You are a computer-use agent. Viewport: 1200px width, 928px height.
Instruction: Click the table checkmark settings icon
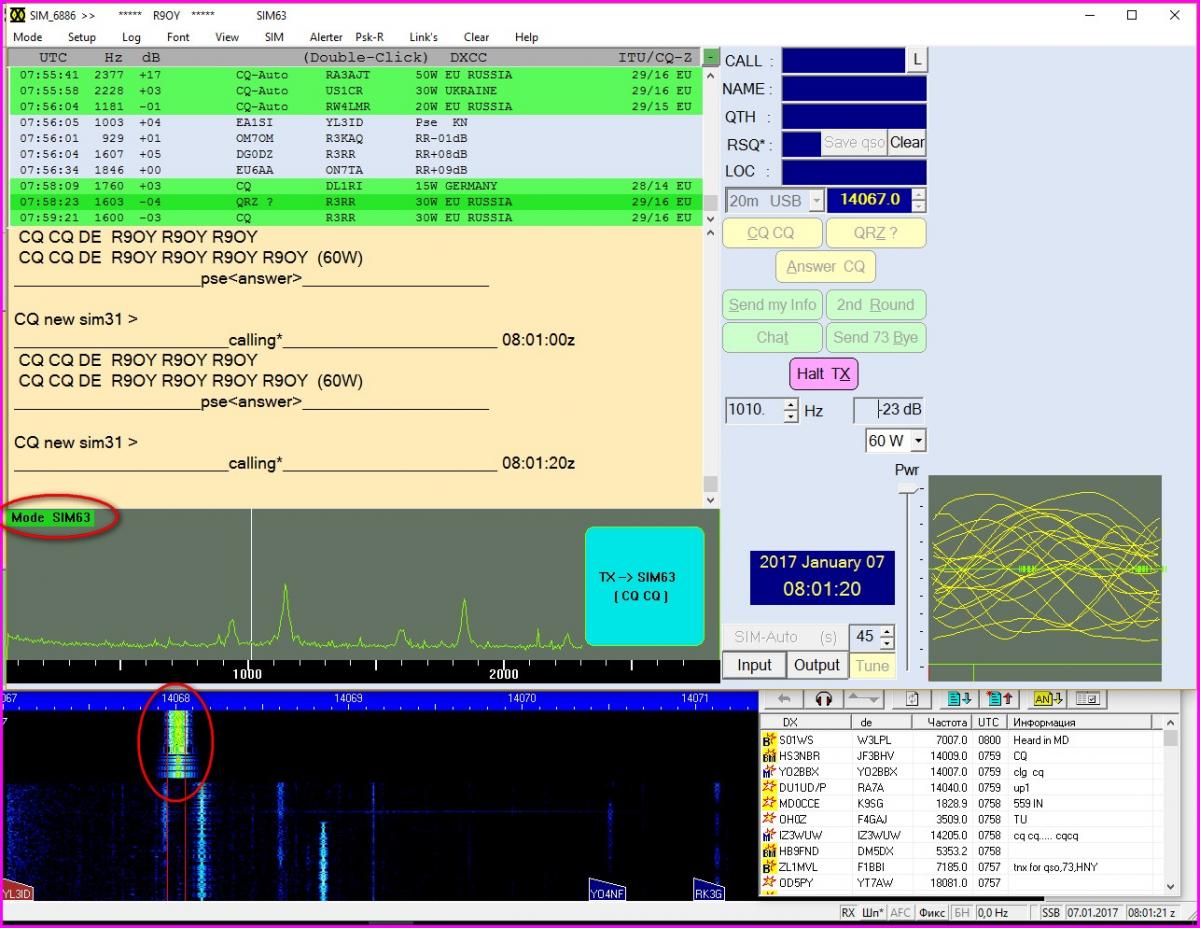1087,699
